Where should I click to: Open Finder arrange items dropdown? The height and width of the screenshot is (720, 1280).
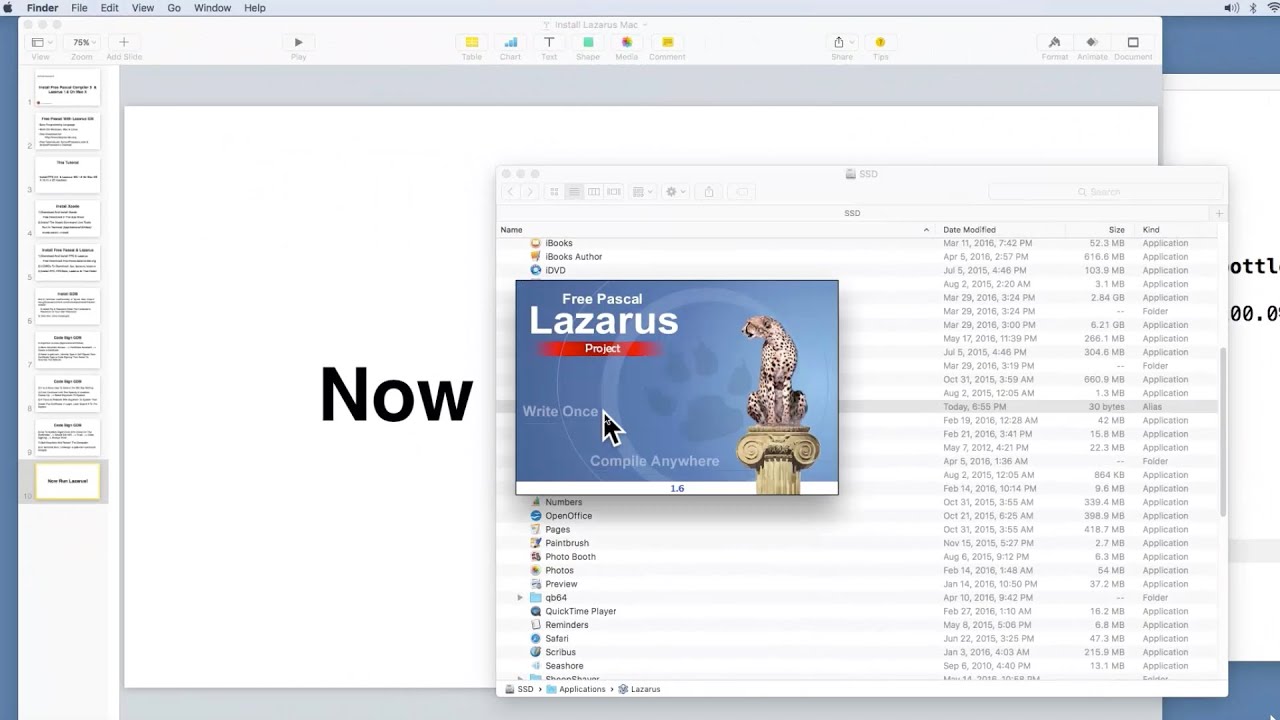[642, 192]
